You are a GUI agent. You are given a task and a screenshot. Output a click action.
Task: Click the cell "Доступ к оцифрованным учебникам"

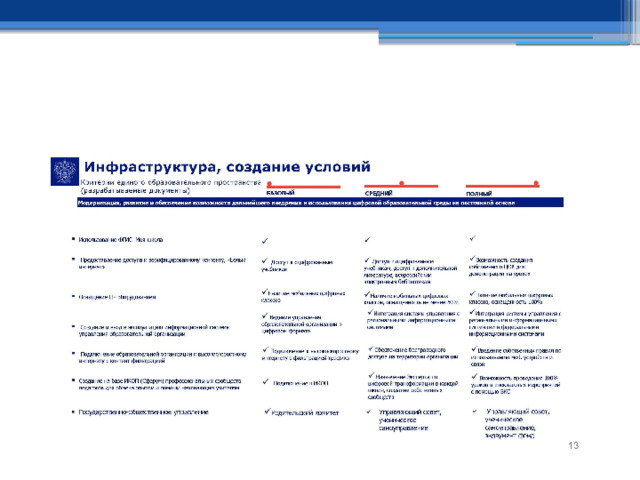[297, 265]
